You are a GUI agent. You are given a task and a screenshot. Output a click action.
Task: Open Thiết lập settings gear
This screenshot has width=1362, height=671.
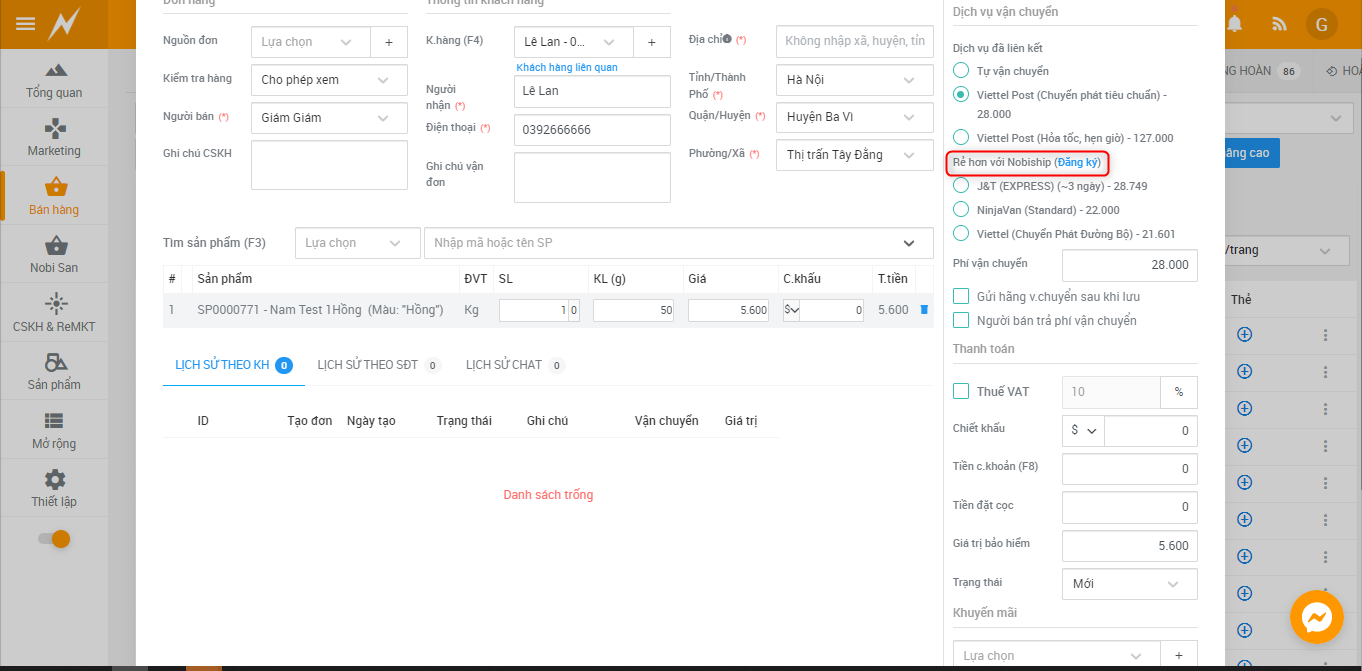[54, 489]
